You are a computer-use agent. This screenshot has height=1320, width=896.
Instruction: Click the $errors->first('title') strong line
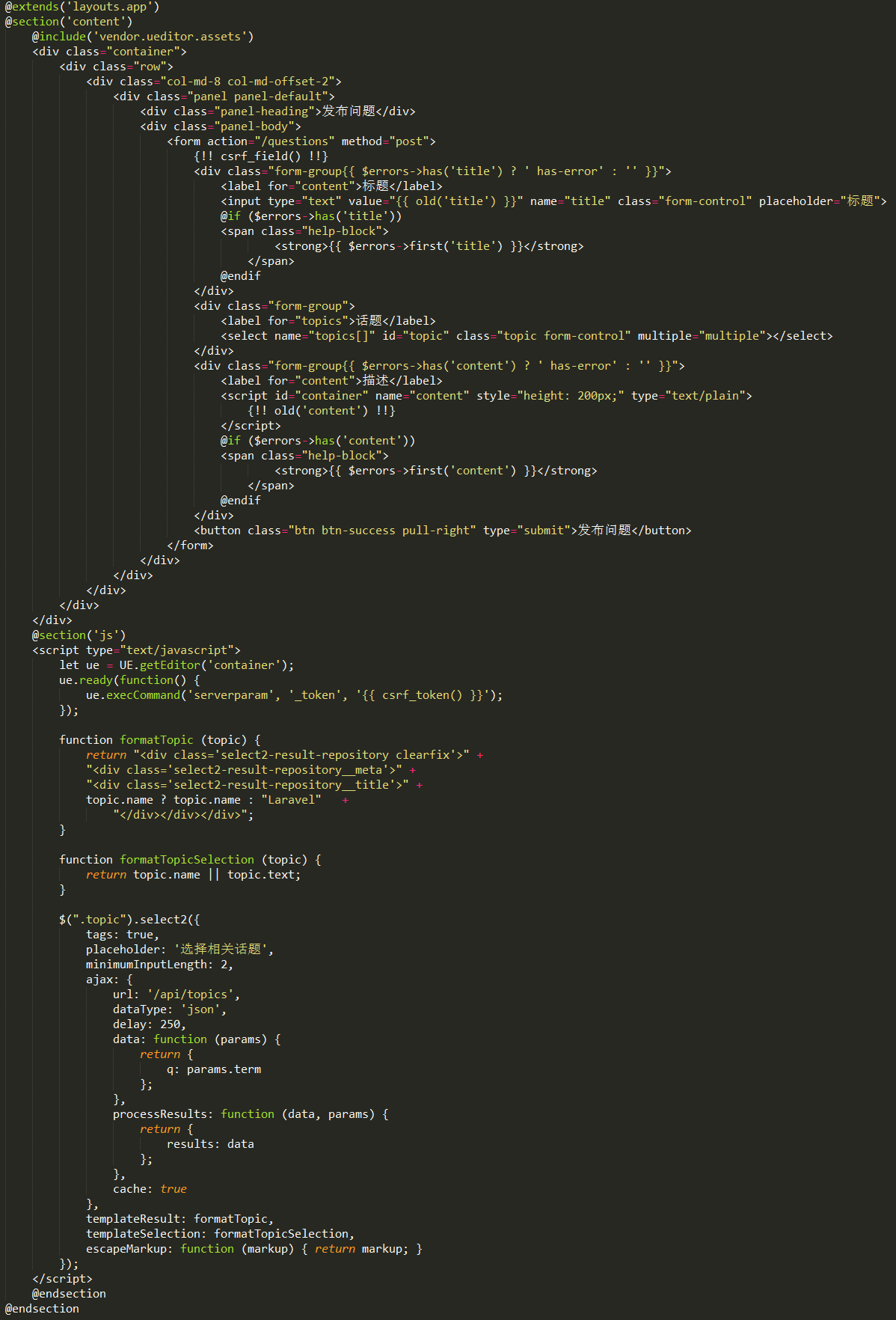pos(429,246)
